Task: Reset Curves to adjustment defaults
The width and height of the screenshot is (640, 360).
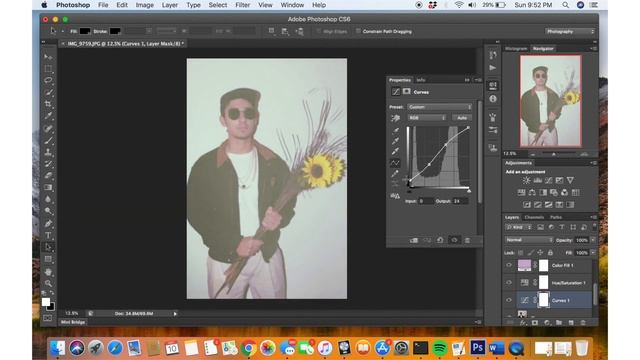Action: (x=440, y=240)
